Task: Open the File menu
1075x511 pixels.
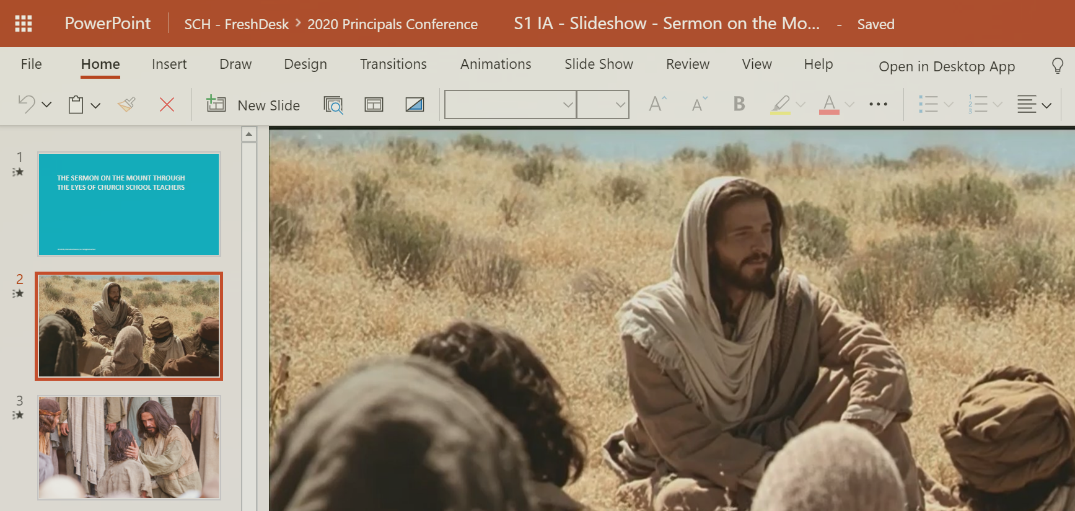Action: 32,64
